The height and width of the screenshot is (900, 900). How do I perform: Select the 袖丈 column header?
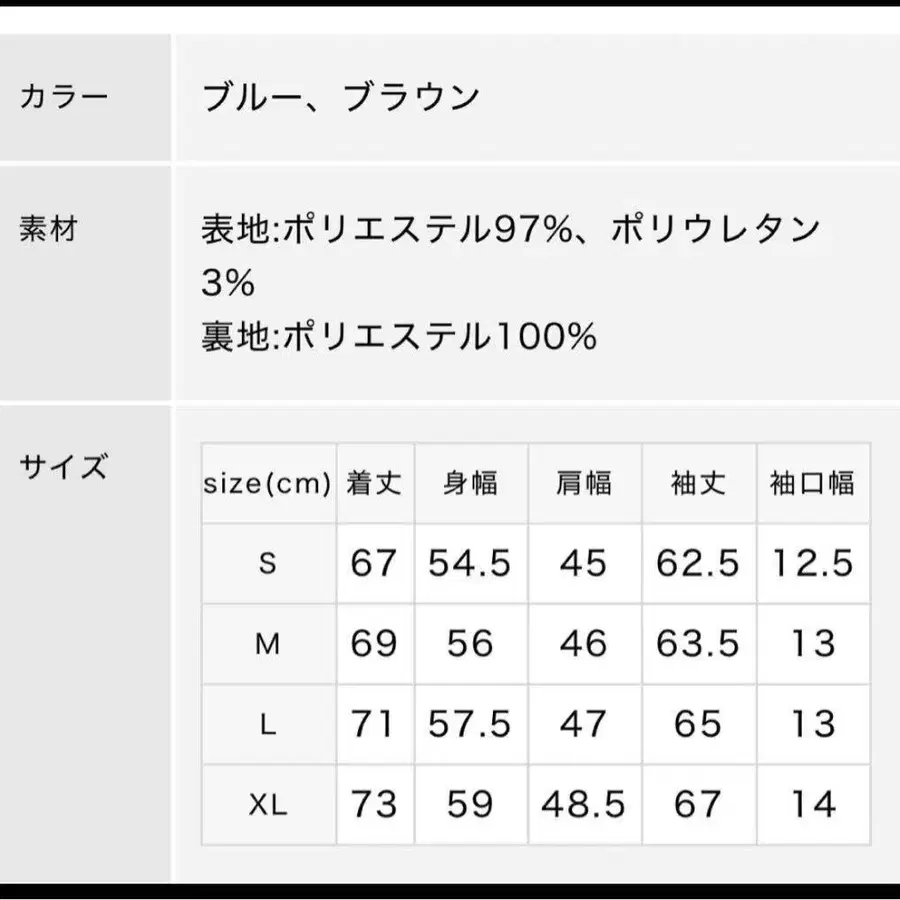pyautogui.click(x=698, y=484)
